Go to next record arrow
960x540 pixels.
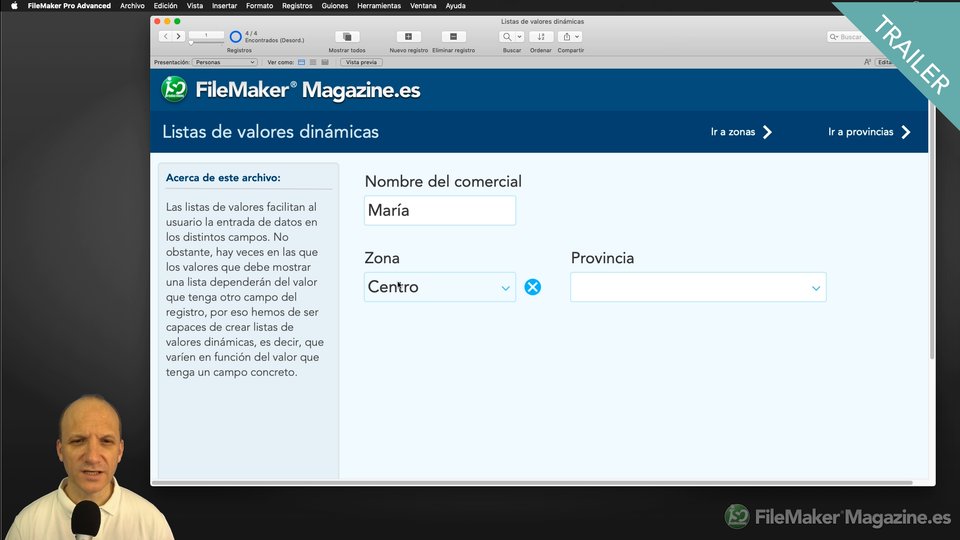(178, 37)
